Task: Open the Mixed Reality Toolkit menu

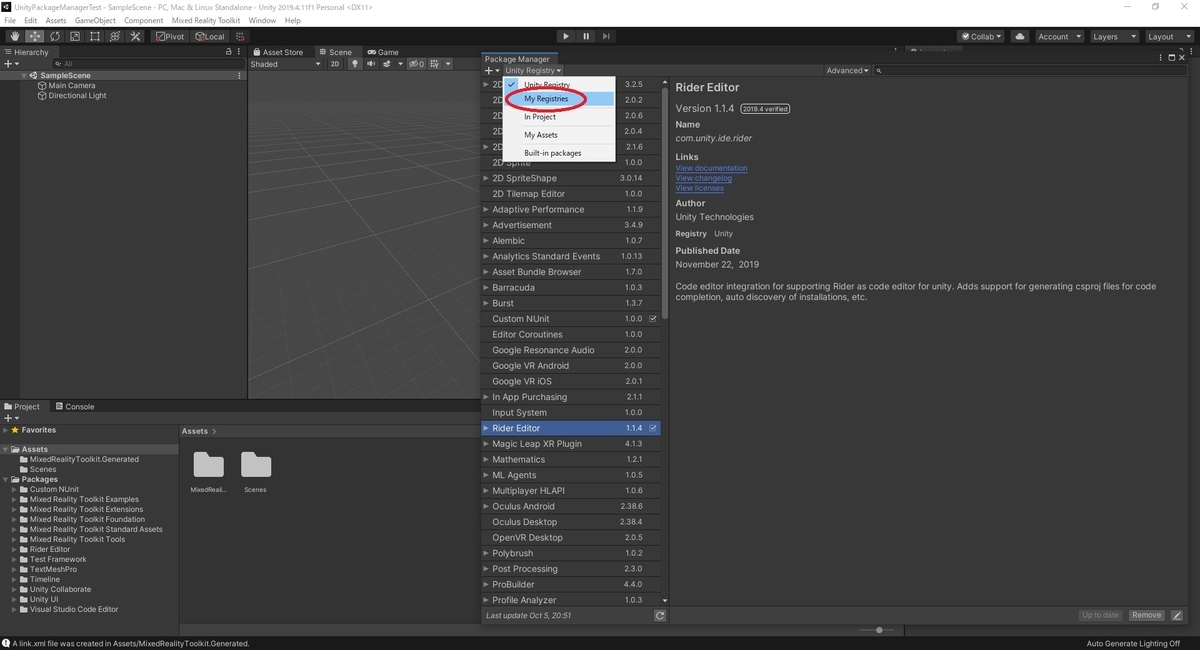Action: click(x=206, y=20)
